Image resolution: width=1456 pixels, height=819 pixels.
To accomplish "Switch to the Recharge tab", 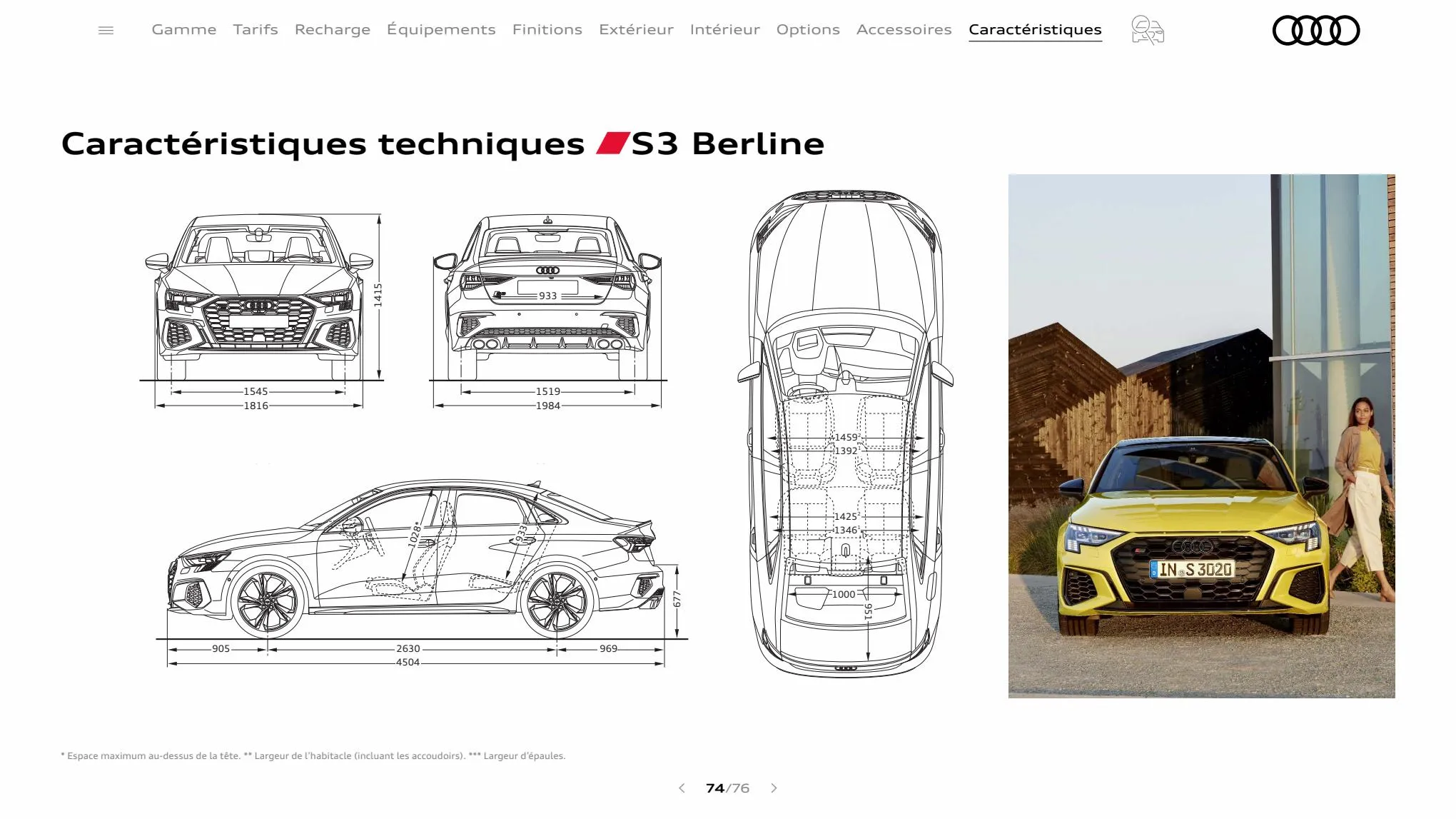I will tap(333, 30).
